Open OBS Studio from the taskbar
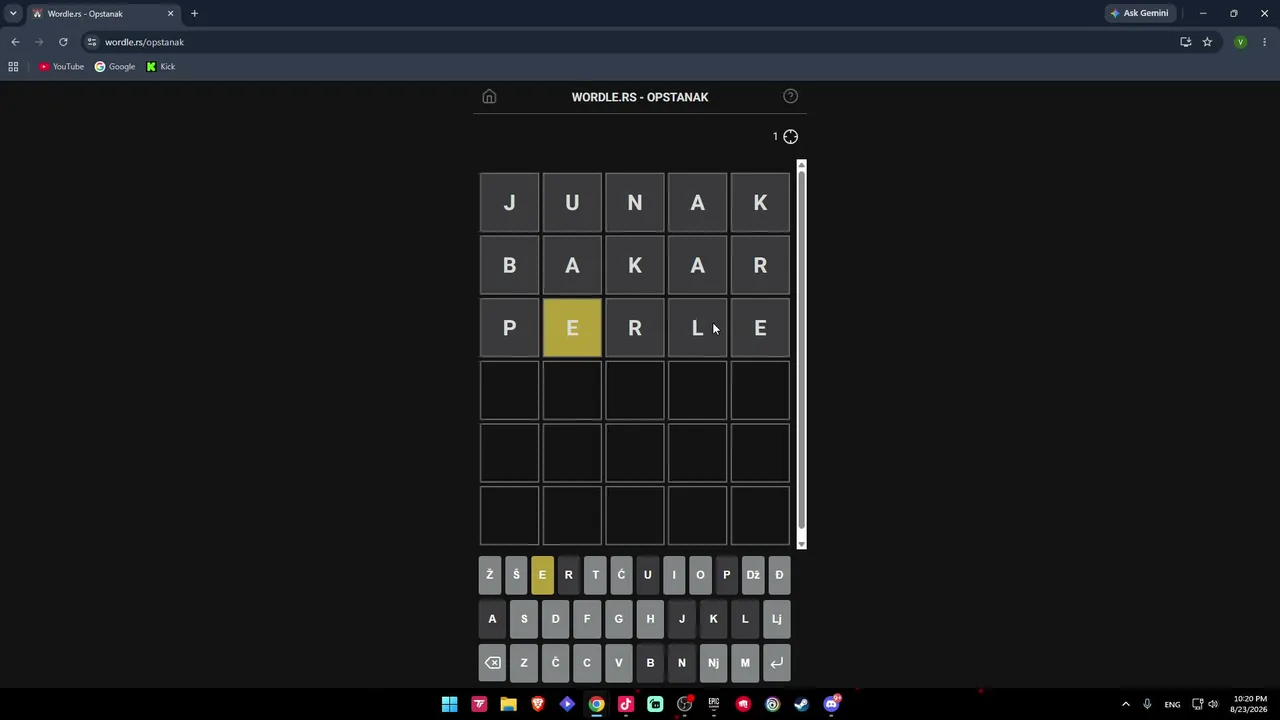 tap(685, 704)
